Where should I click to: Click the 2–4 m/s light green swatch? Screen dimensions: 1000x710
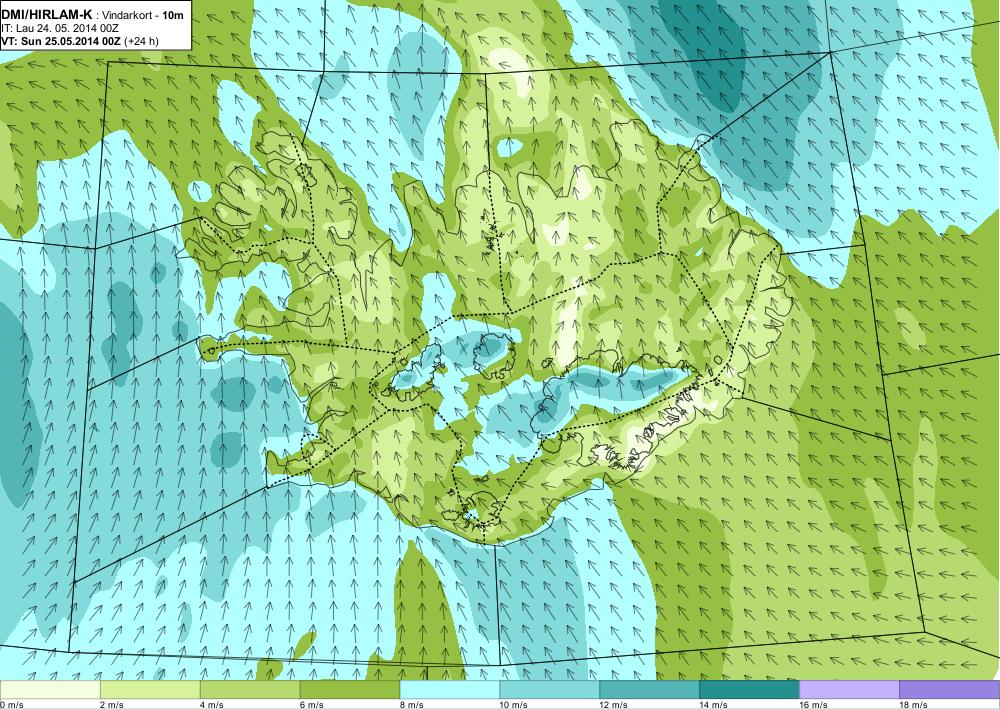150,690
